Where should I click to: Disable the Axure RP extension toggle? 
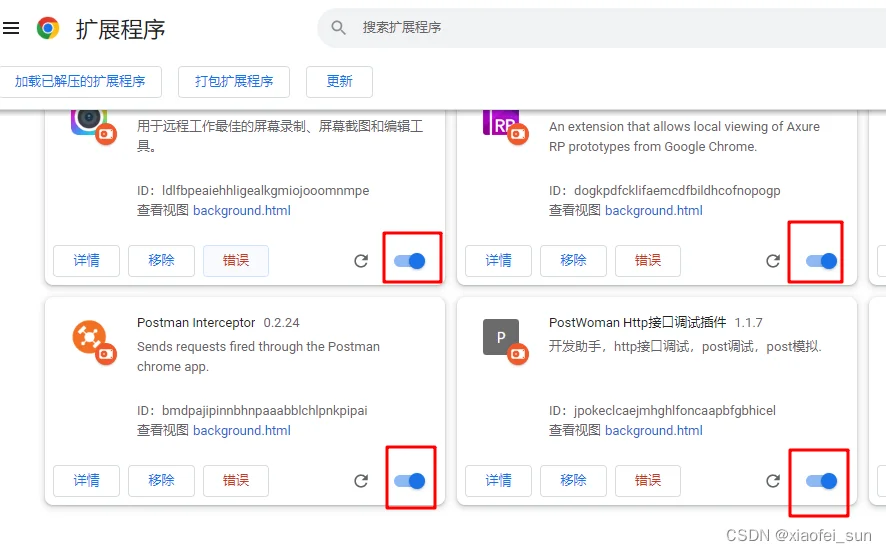[x=822, y=261]
